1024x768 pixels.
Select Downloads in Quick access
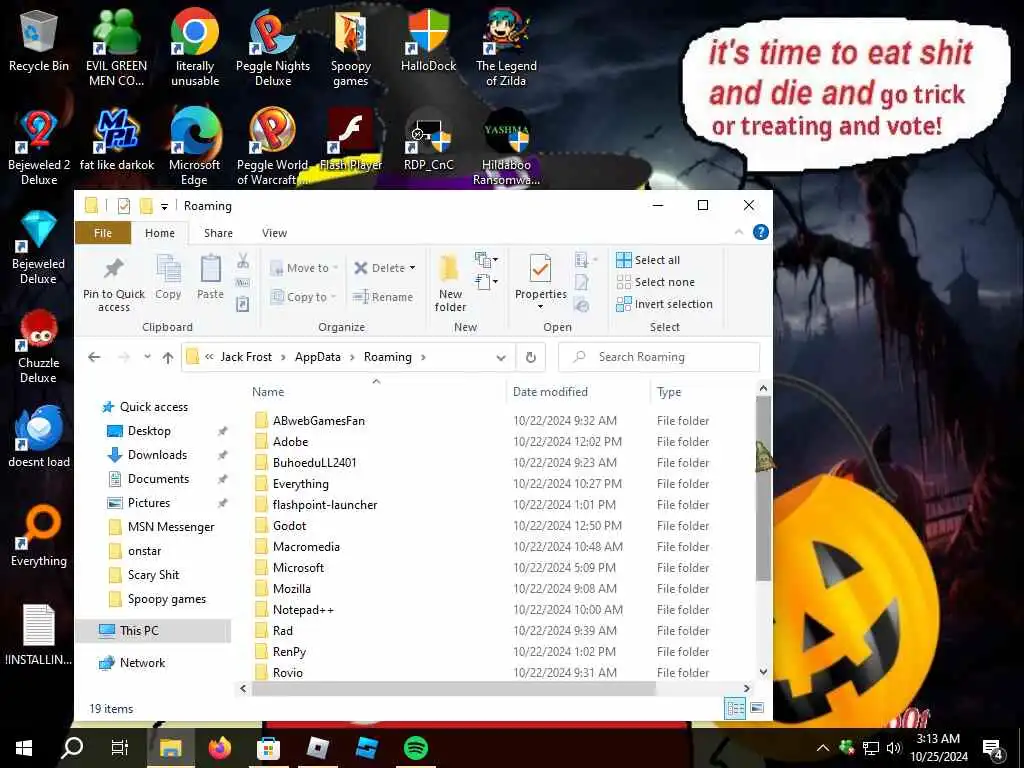[x=157, y=455]
